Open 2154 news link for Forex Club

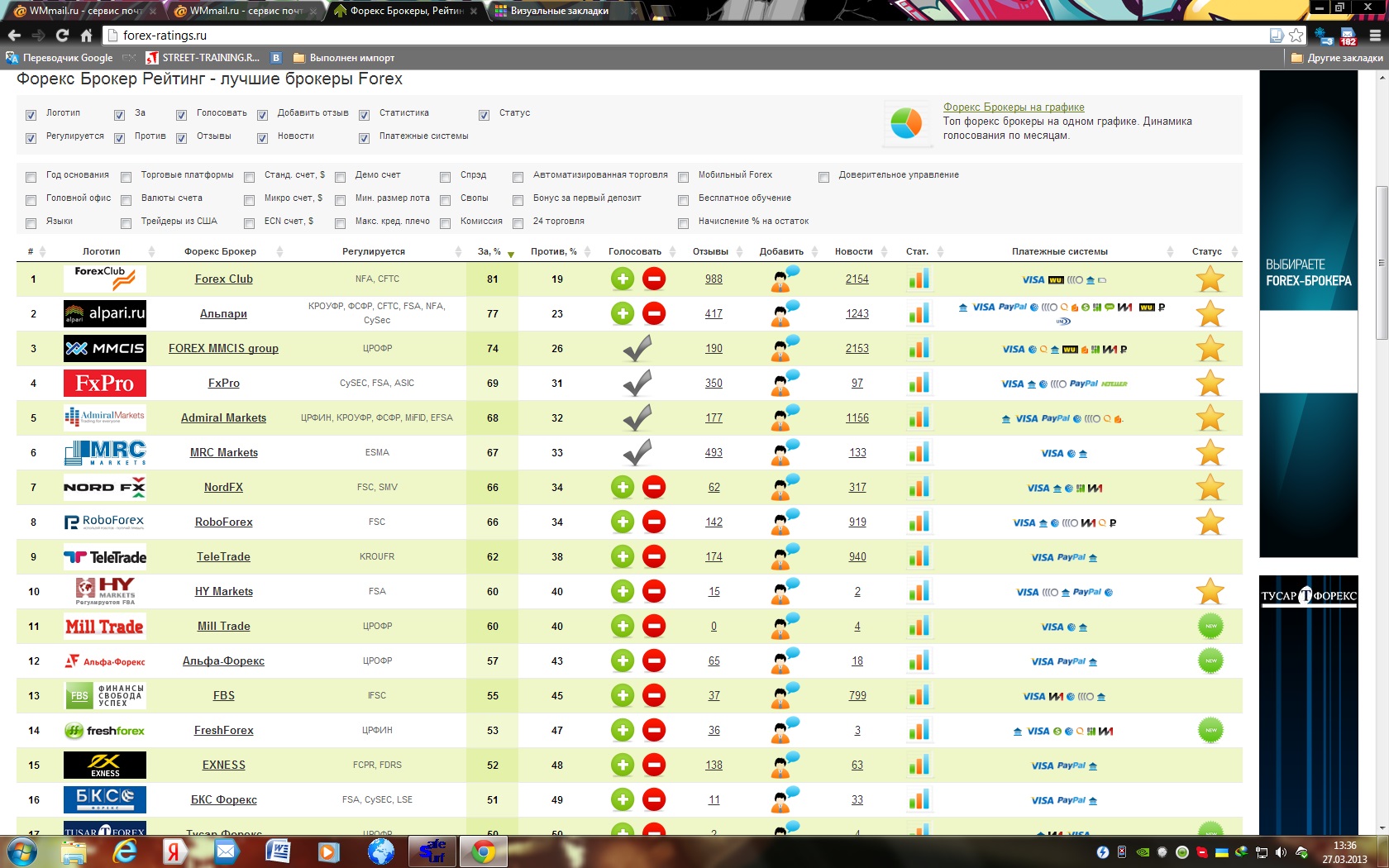(857, 279)
